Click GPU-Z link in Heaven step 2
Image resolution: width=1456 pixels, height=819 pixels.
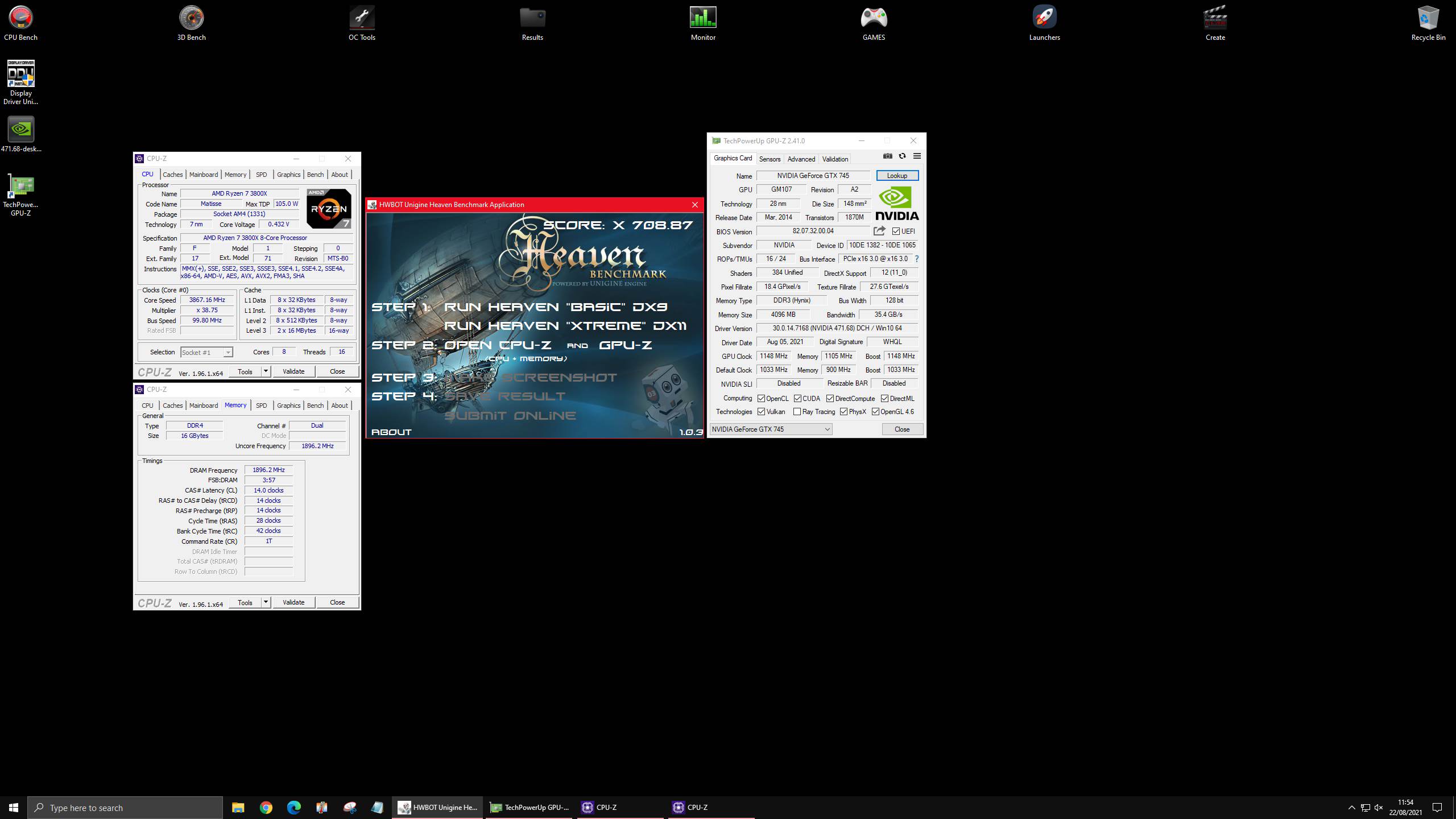[625, 345]
